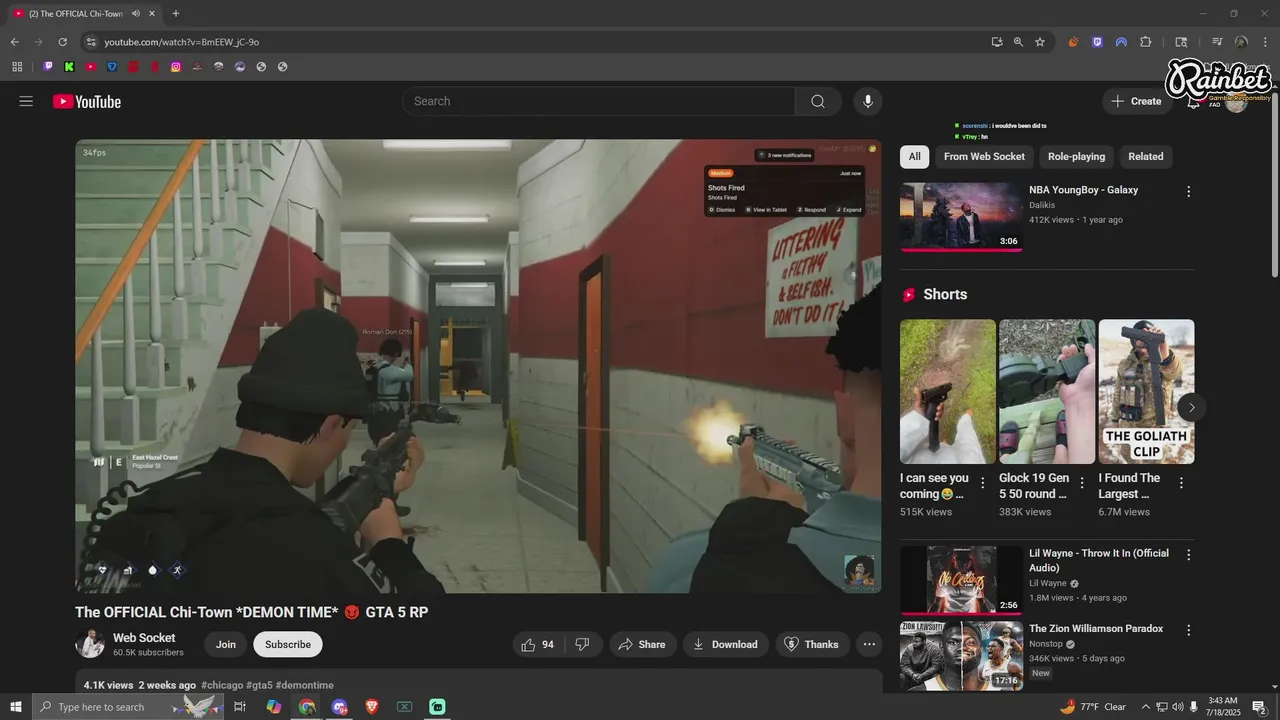1280x720 pixels.
Task: Open the YouTube bookmark in bookmarks bar
Action: (x=91, y=67)
